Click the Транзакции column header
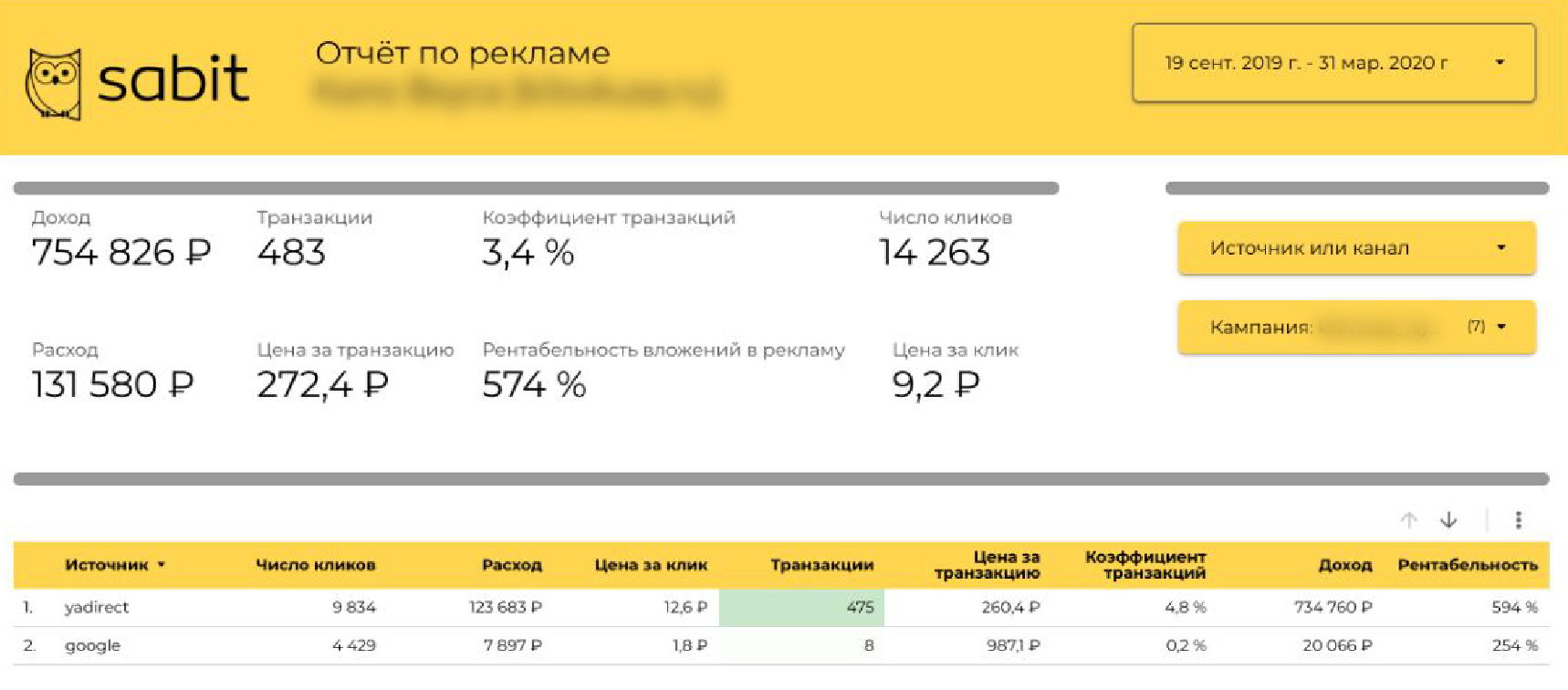Screen dimensions: 1568x690 (x=821, y=565)
